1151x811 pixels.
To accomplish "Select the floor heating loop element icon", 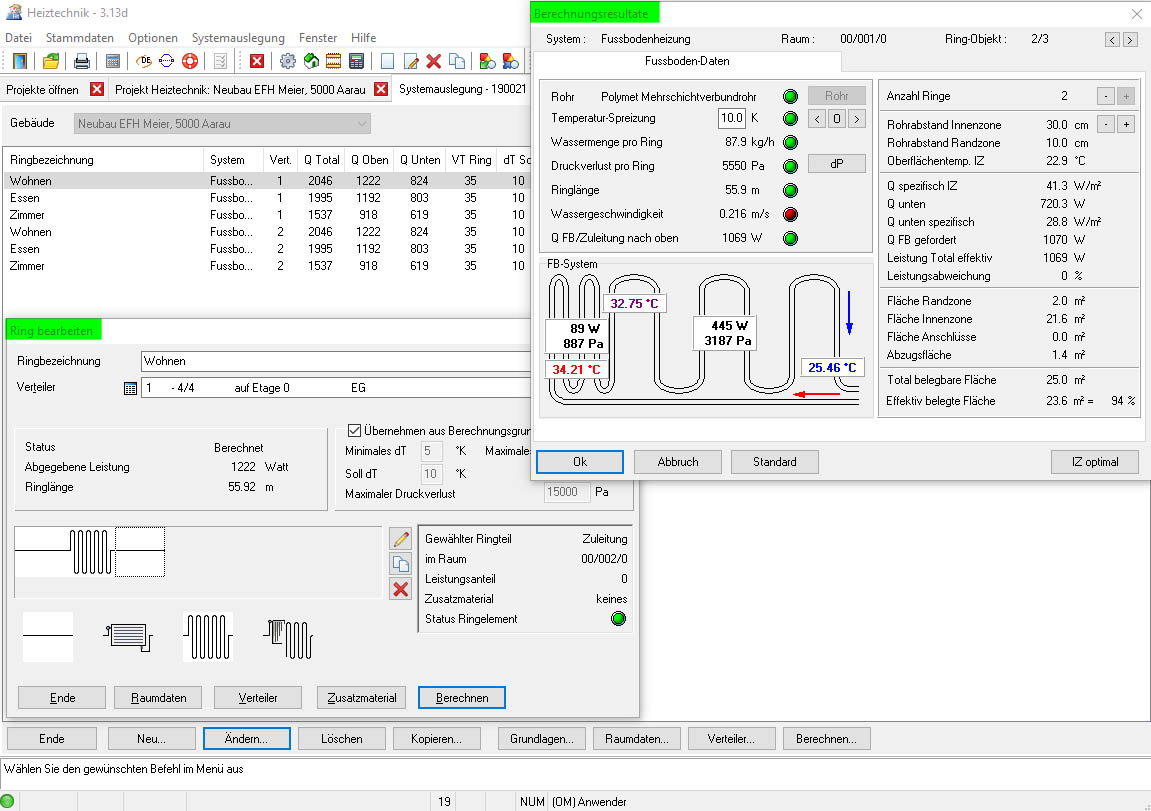I will click(x=208, y=636).
